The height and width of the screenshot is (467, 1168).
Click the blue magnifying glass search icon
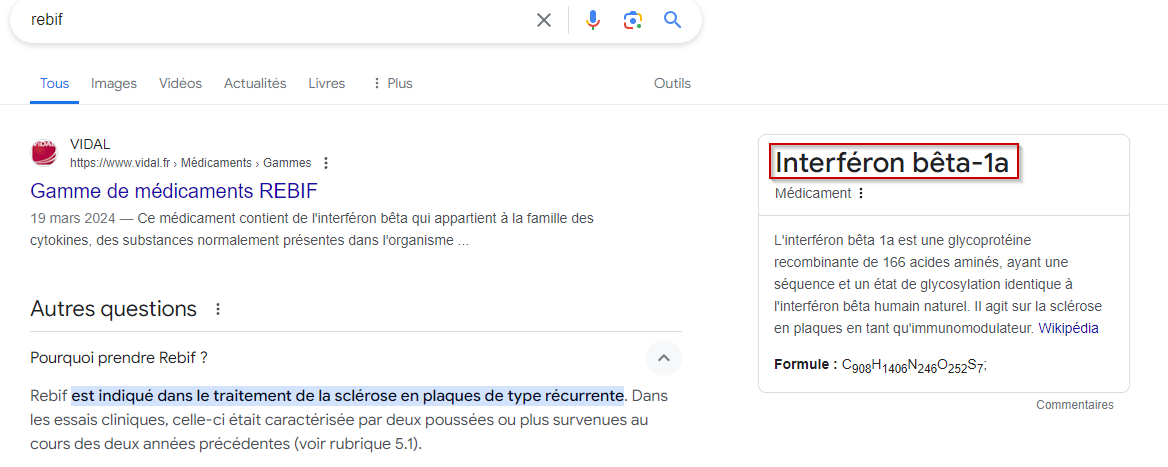pos(672,20)
